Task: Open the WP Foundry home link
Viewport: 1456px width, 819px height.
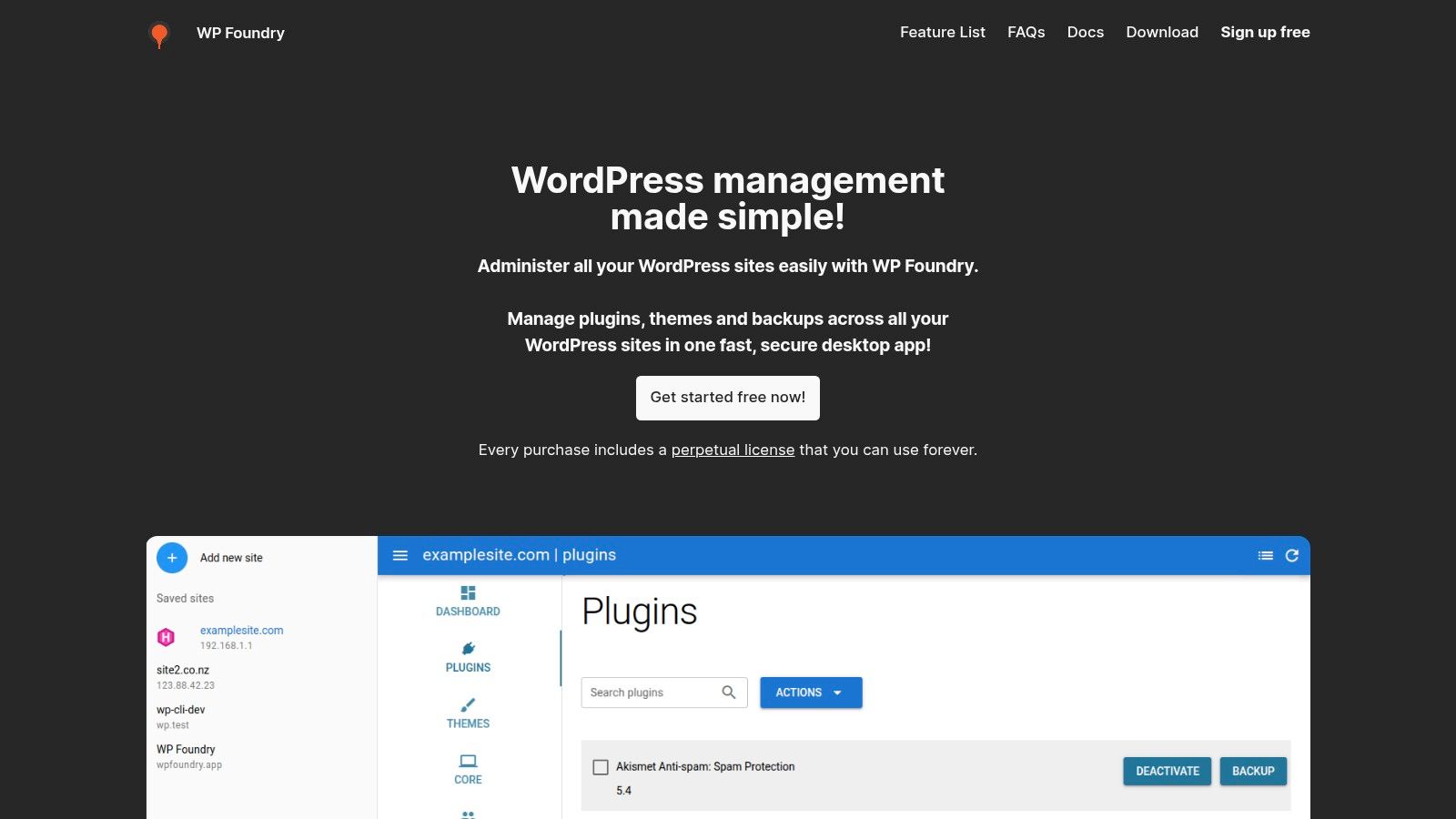Action: (x=240, y=33)
